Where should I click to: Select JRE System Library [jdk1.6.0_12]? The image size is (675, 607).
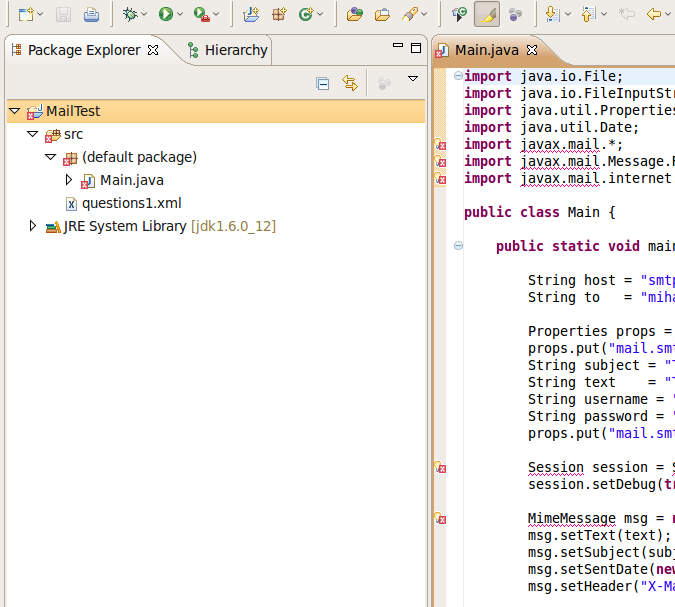pos(170,226)
